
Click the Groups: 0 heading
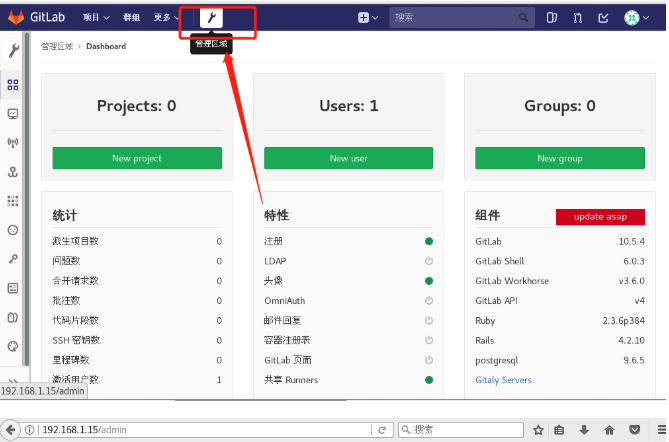[560, 106]
